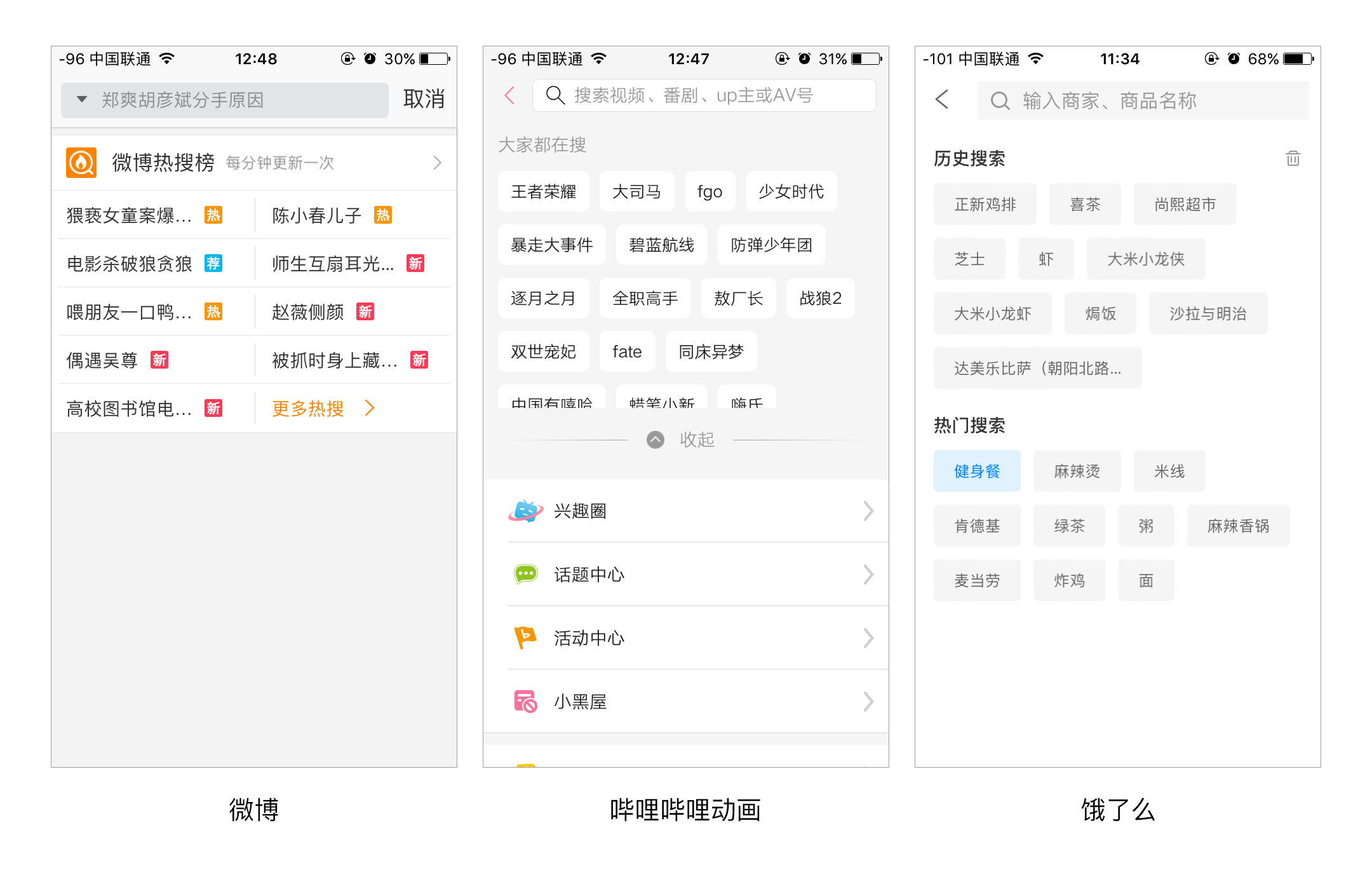Tap the 新 badge beside 偶遇吴尊
Viewport: 1372px width, 877px height.
pos(159,360)
